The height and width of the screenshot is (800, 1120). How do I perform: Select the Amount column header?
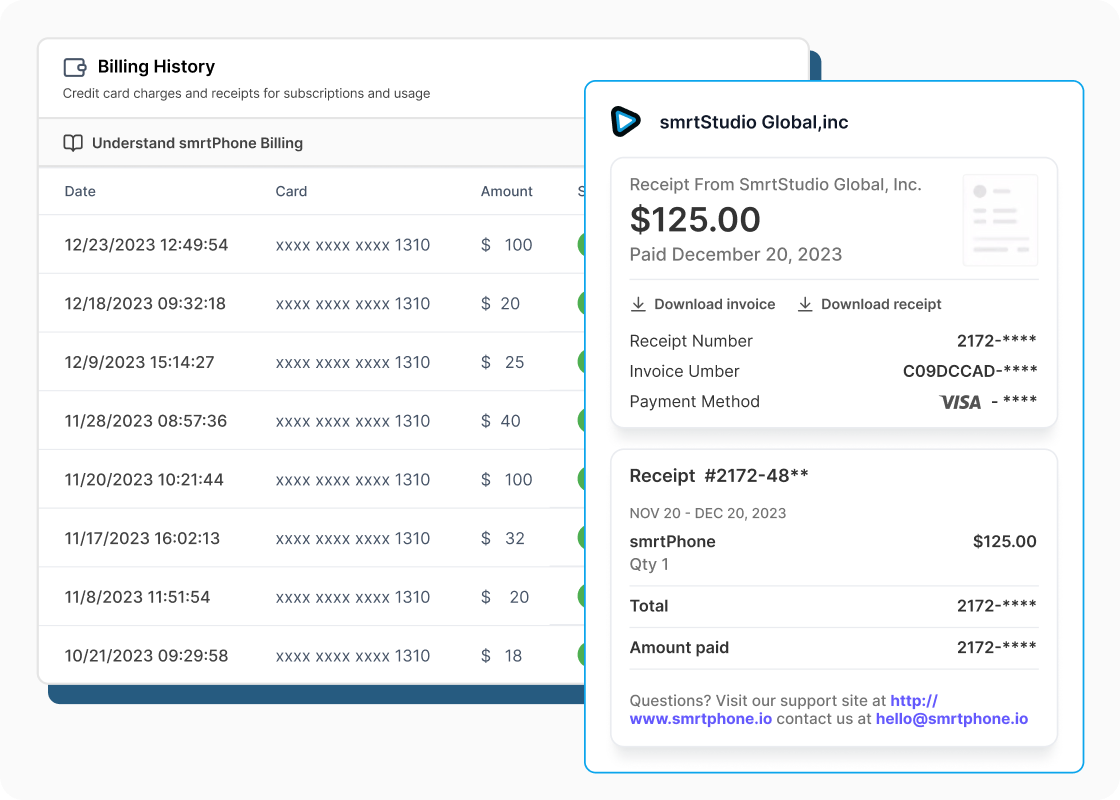(507, 191)
